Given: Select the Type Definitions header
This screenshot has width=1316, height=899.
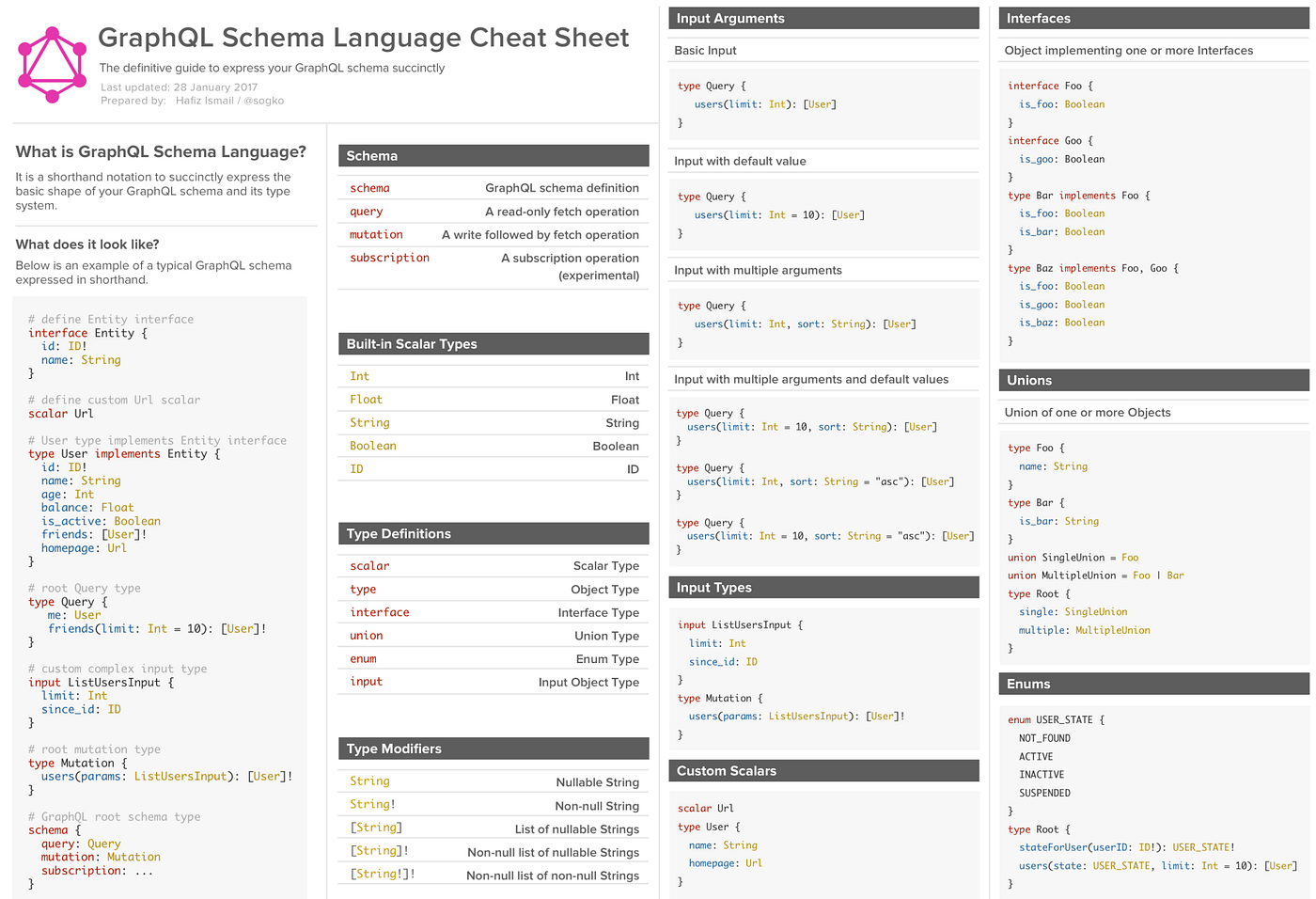Looking at the screenshot, I should 493,533.
